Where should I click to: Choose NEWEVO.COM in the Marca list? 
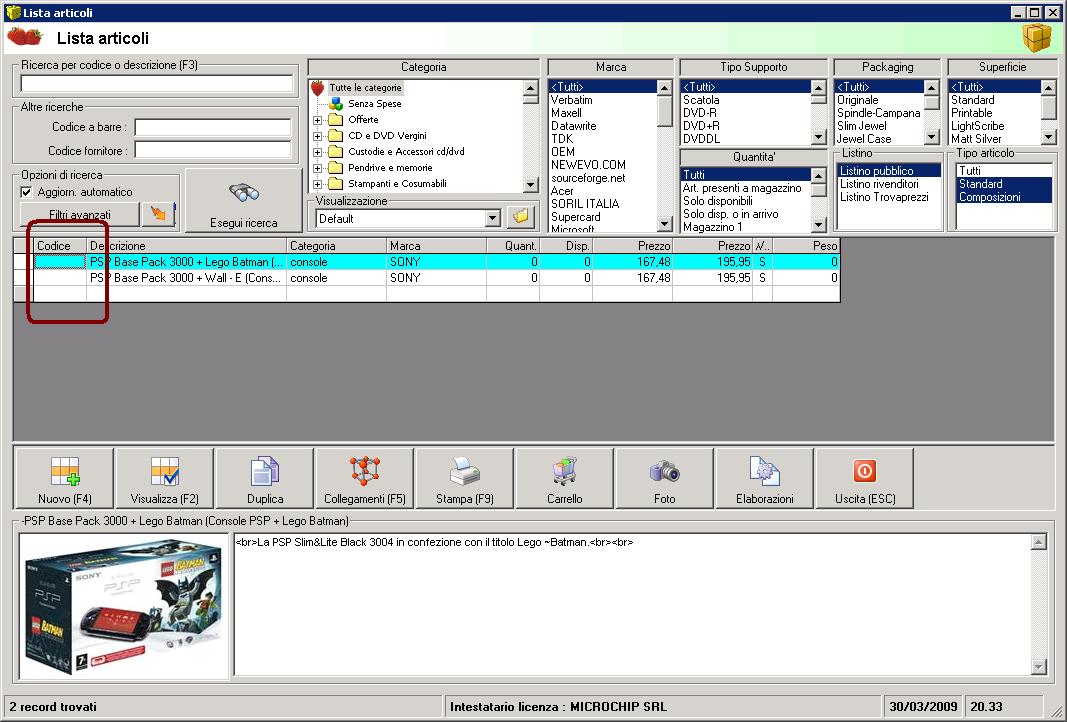pos(589,165)
